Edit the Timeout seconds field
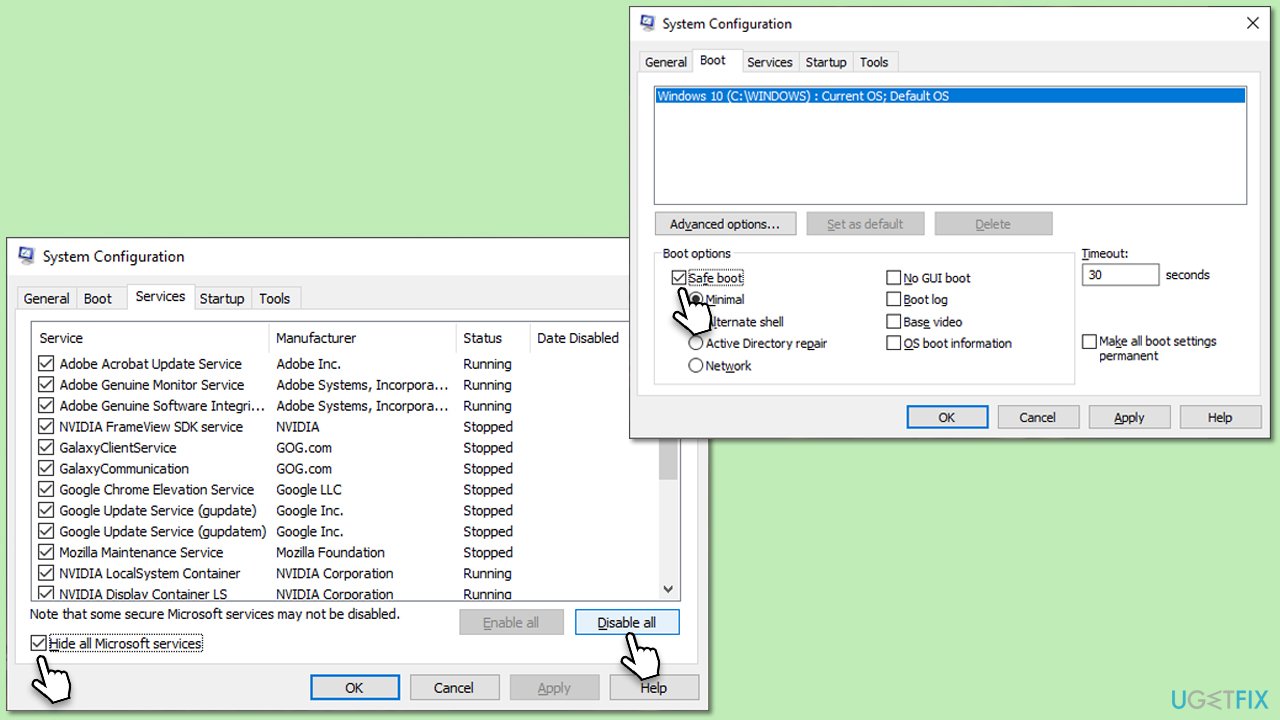The width and height of the screenshot is (1280, 720). tap(1120, 274)
